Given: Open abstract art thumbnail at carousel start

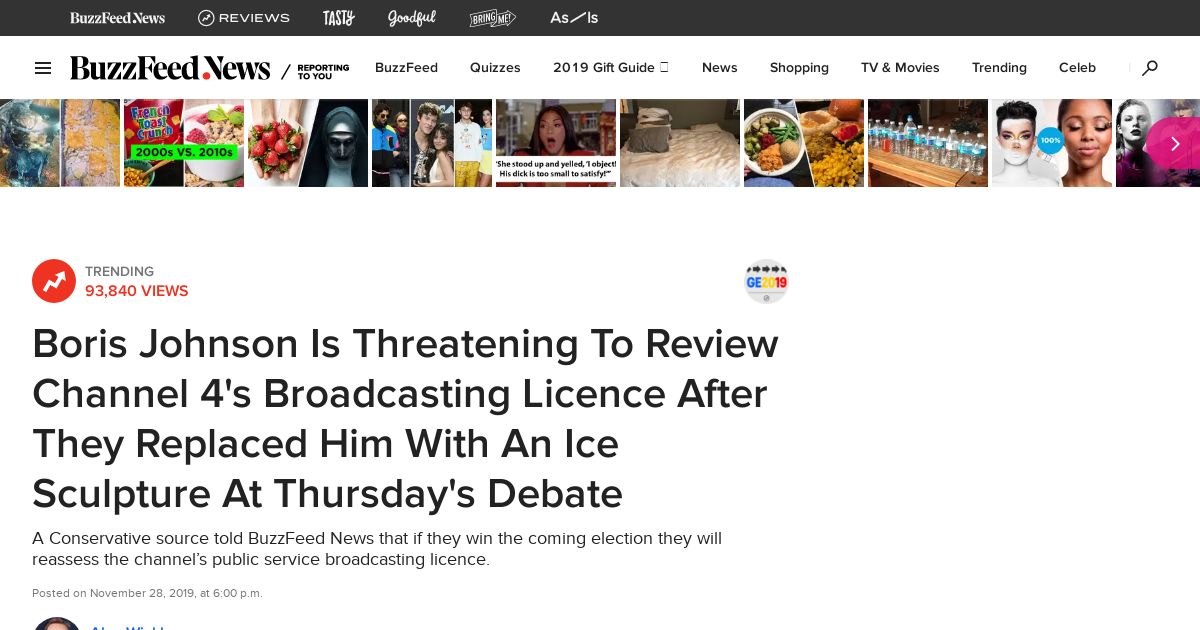Looking at the screenshot, I should point(60,143).
